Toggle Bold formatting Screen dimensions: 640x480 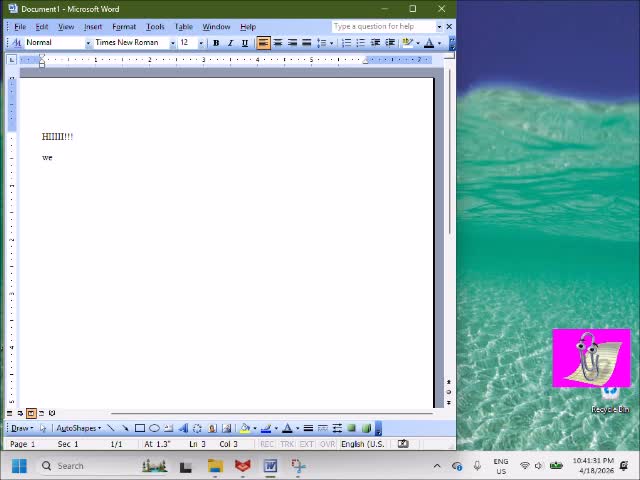click(x=216, y=43)
